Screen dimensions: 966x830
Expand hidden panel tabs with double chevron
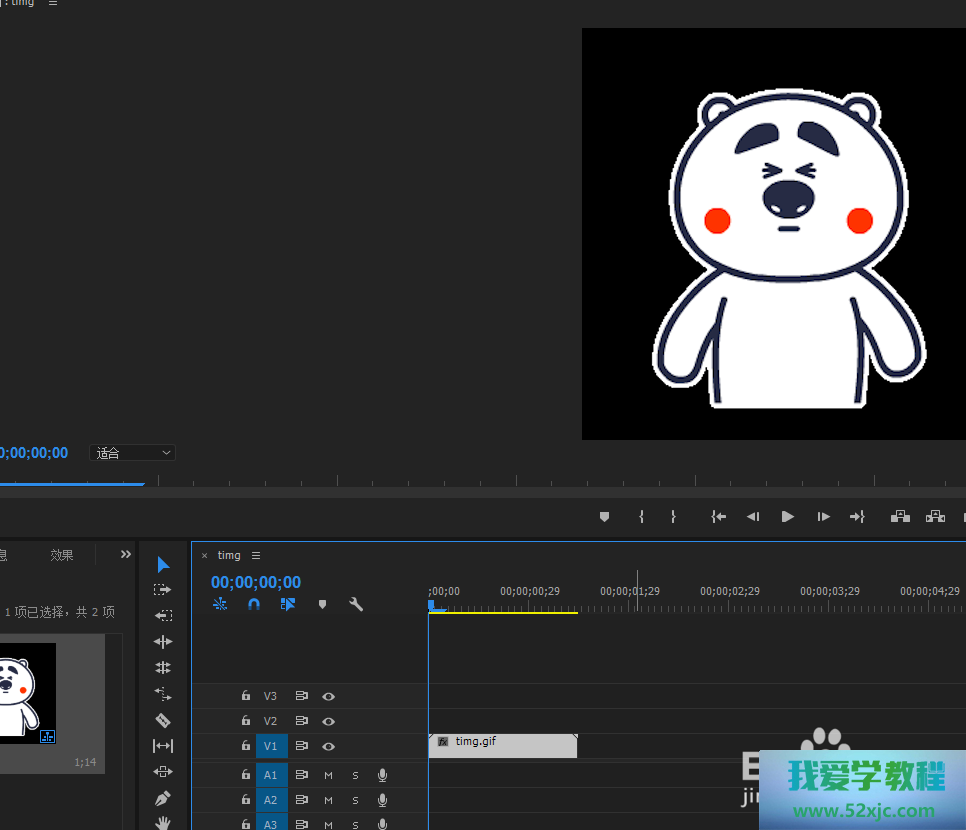tap(126, 554)
